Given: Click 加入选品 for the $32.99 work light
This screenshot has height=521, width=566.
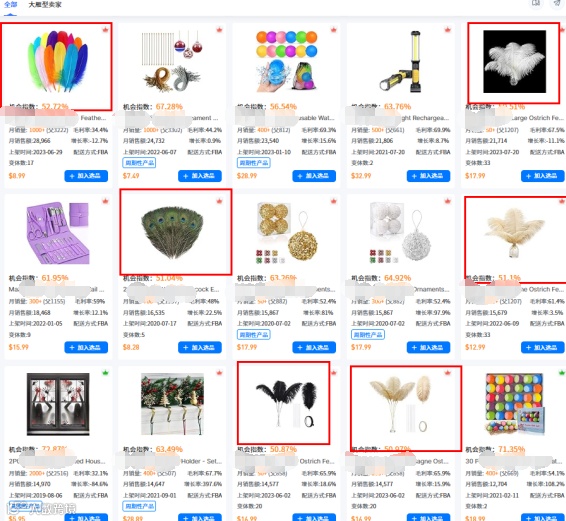Looking at the screenshot, I should point(428,176).
